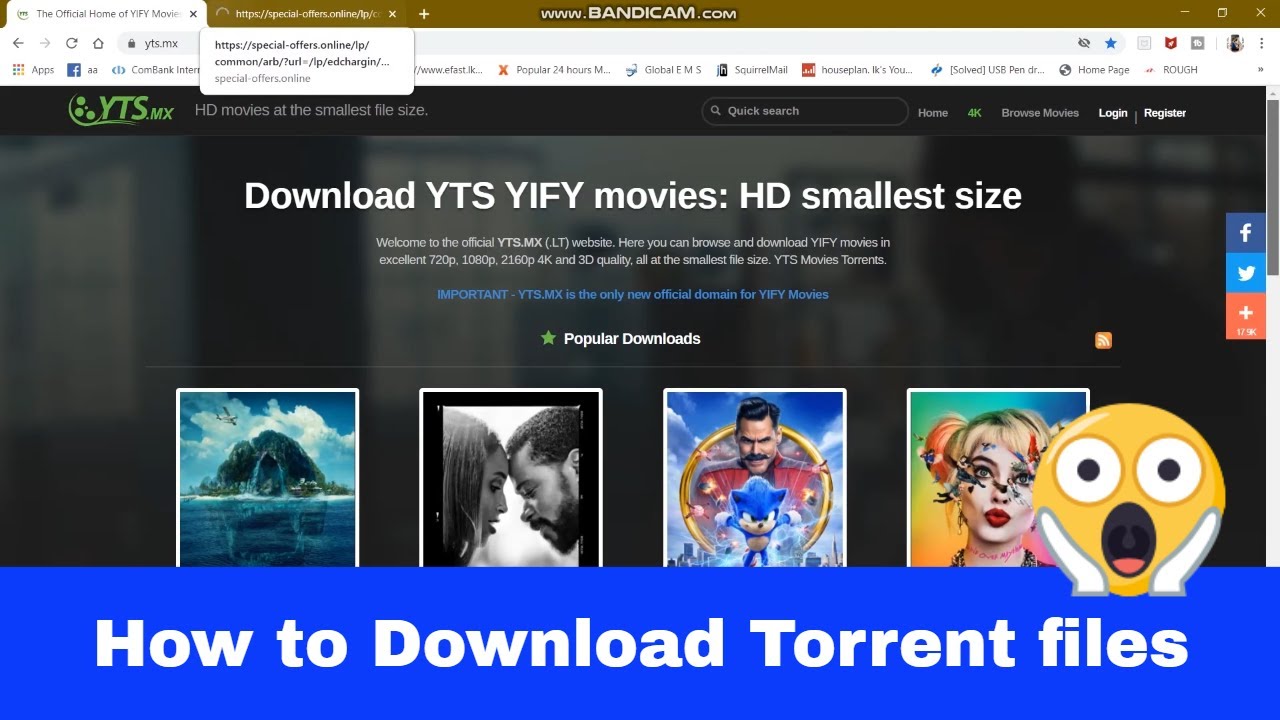The width and height of the screenshot is (1280, 720).
Task: Restore down the Chrome window
Action: (x=1222, y=13)
